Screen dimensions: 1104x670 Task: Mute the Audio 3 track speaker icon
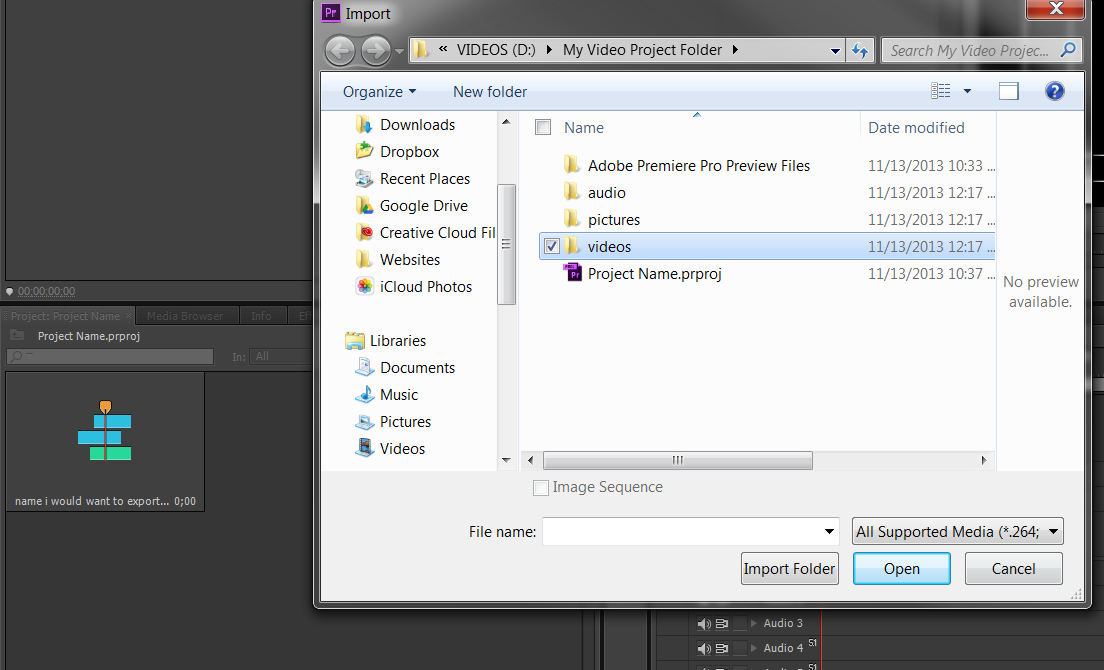tap(704, 624)
